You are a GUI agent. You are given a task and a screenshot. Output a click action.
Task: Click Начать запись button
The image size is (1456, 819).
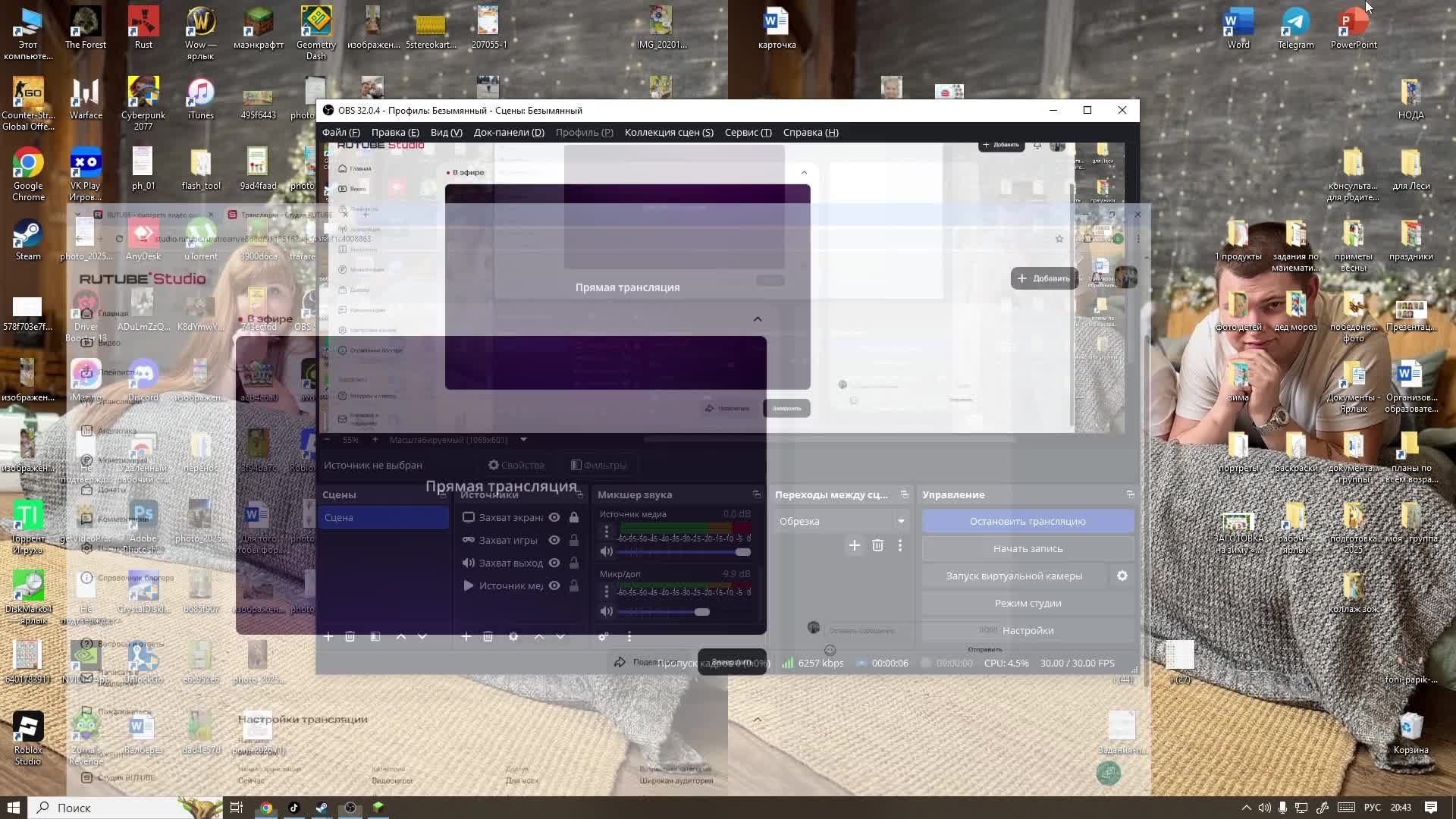[x=1028, y=548]
